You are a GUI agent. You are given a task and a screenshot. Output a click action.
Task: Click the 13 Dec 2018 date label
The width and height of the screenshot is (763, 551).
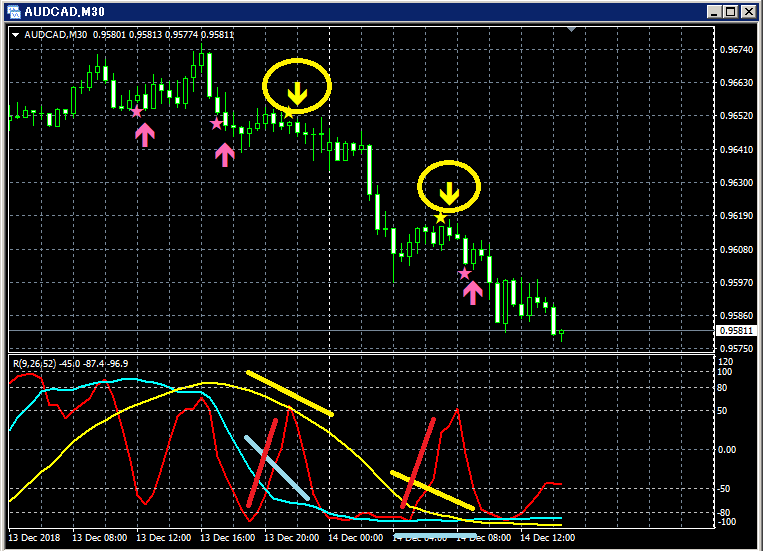[34, 538]
